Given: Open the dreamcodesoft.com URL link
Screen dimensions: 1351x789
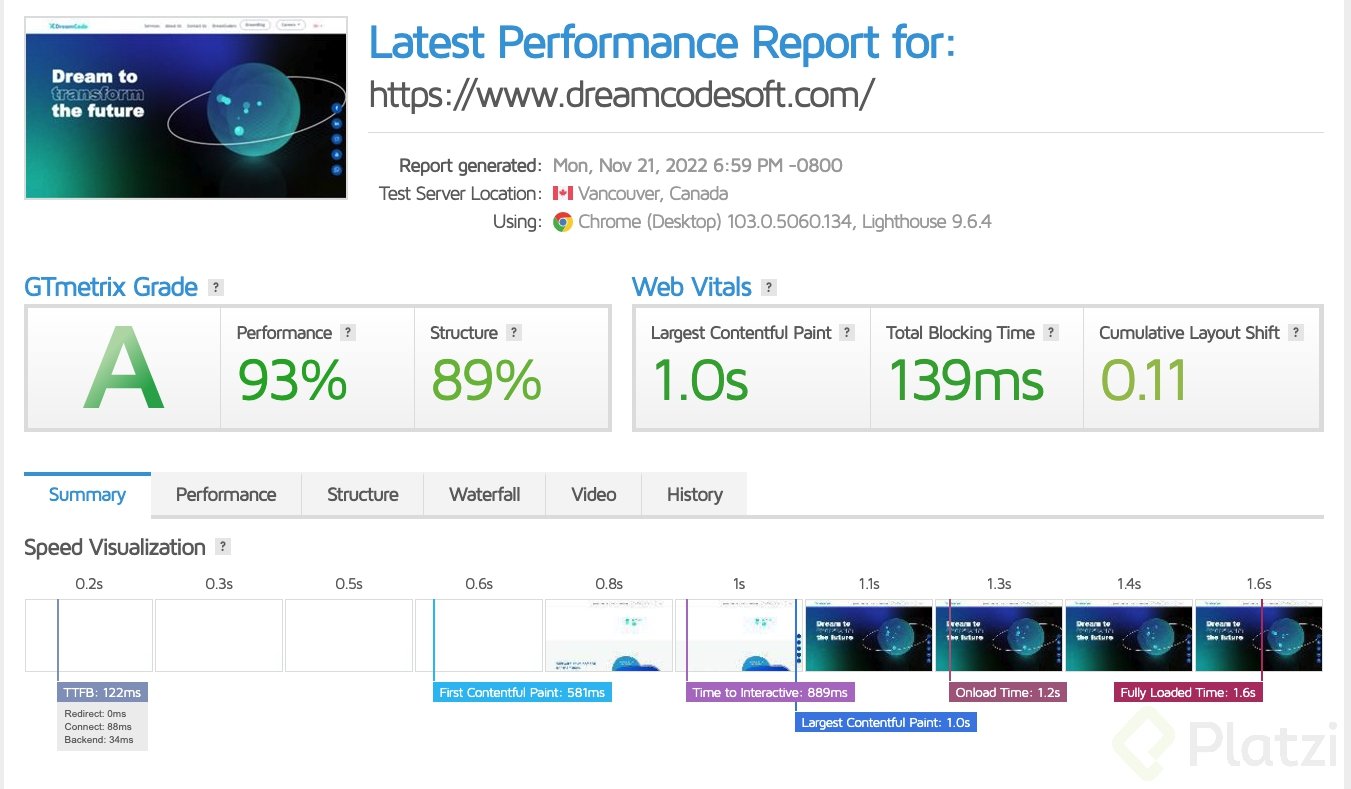Looking at the screenshot, I should 622,94.
